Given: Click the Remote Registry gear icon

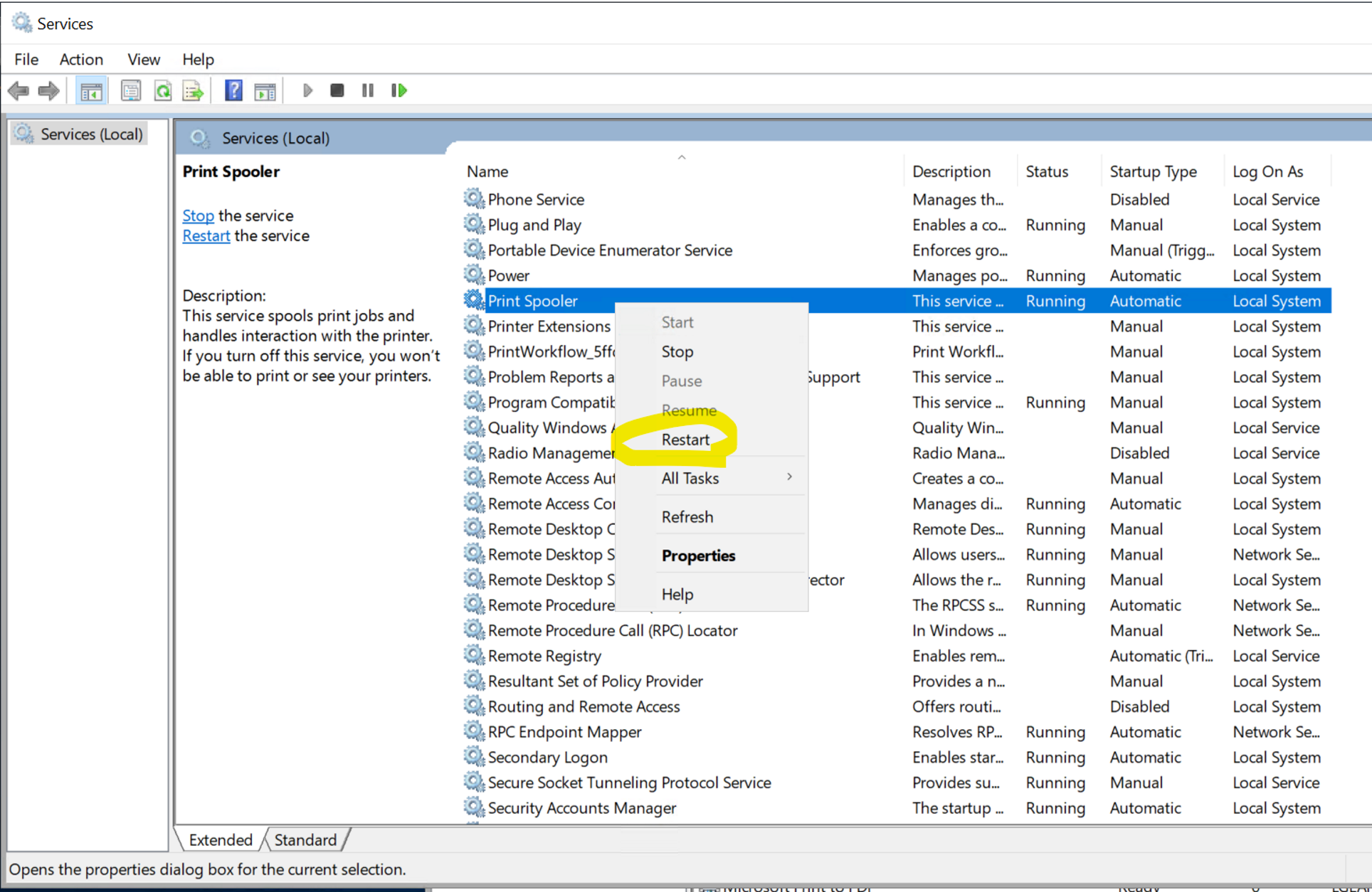Looking at the screenshot, I should tap(474, 655).
